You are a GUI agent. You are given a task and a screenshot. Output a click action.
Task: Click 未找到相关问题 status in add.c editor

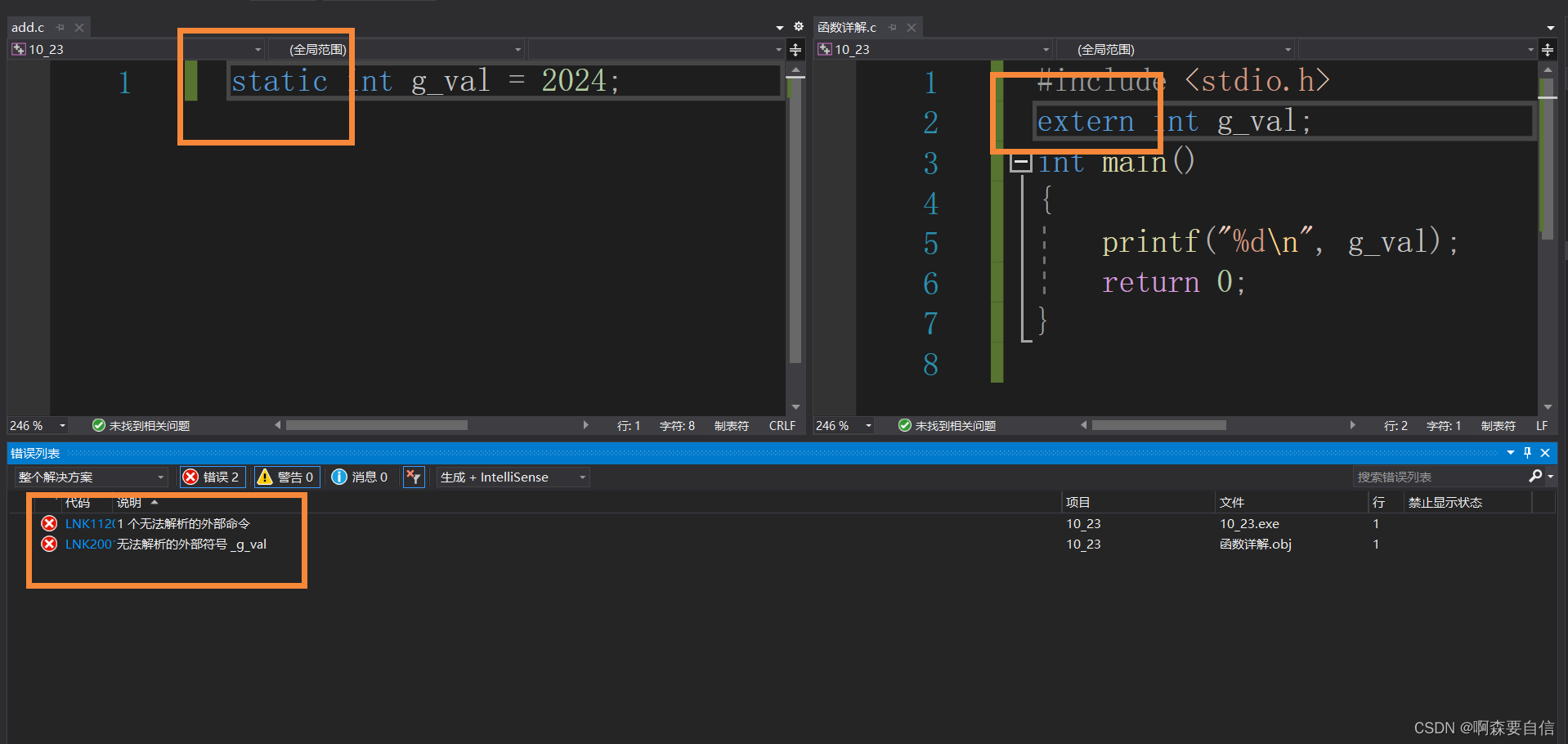click(150, 426)
